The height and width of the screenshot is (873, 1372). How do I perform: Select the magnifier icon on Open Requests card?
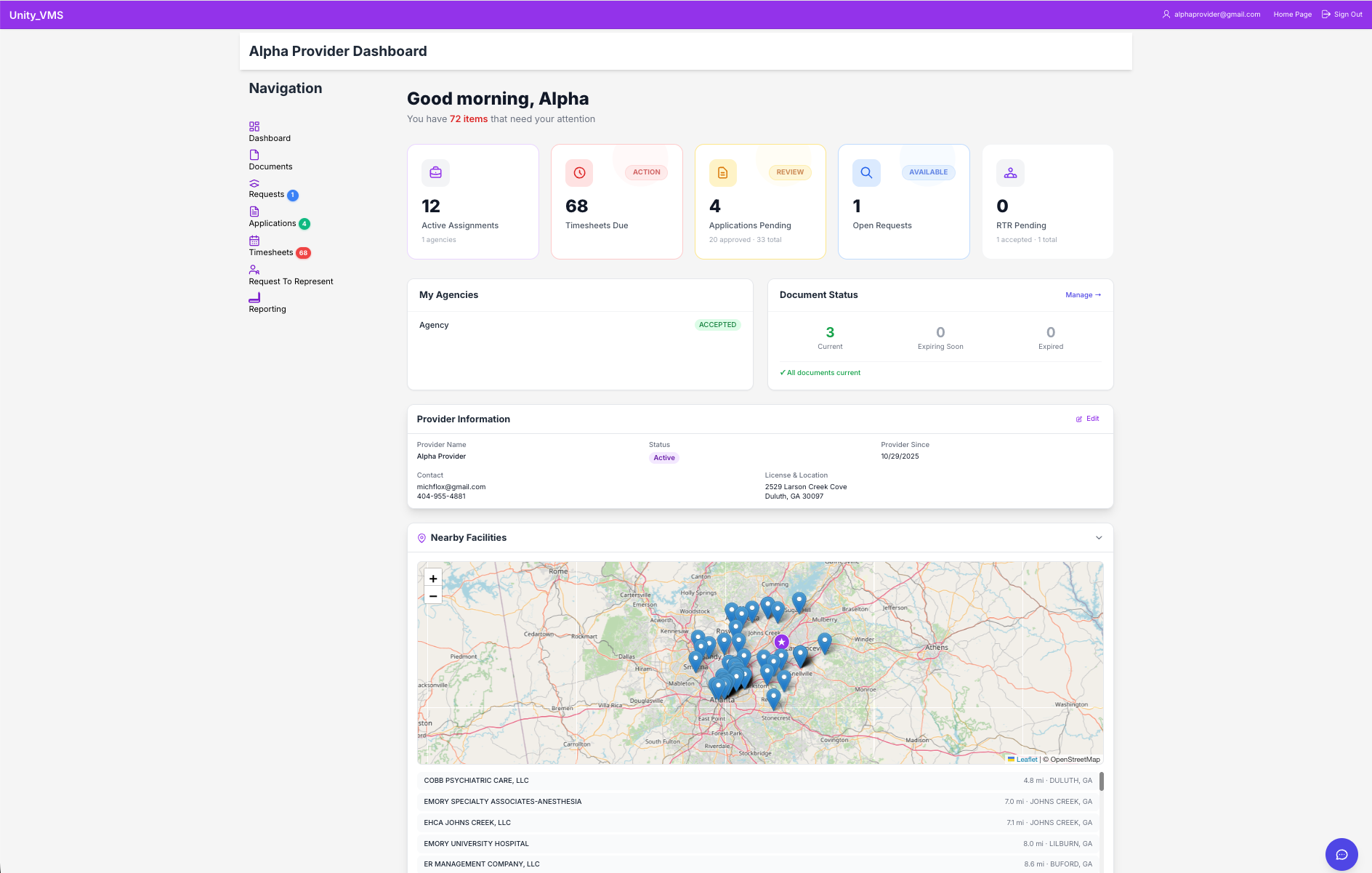(x=865, y=173)
